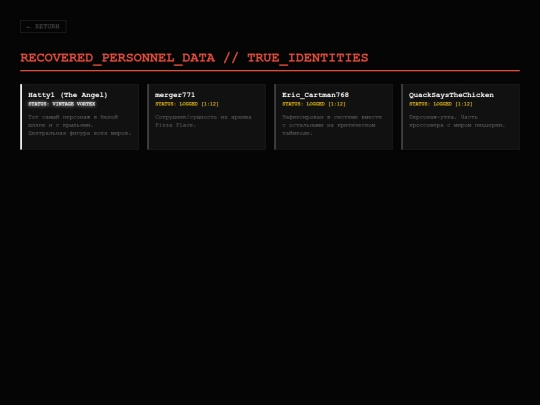The width and height of the screenshot is (540, 405).
Task: Open the Hatty1 (The Angel) card
Action: pos(80,117)
